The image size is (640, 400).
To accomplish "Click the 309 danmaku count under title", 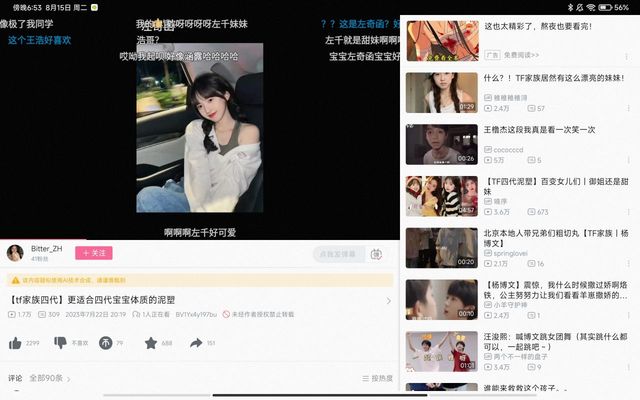I will pos(49,314).
